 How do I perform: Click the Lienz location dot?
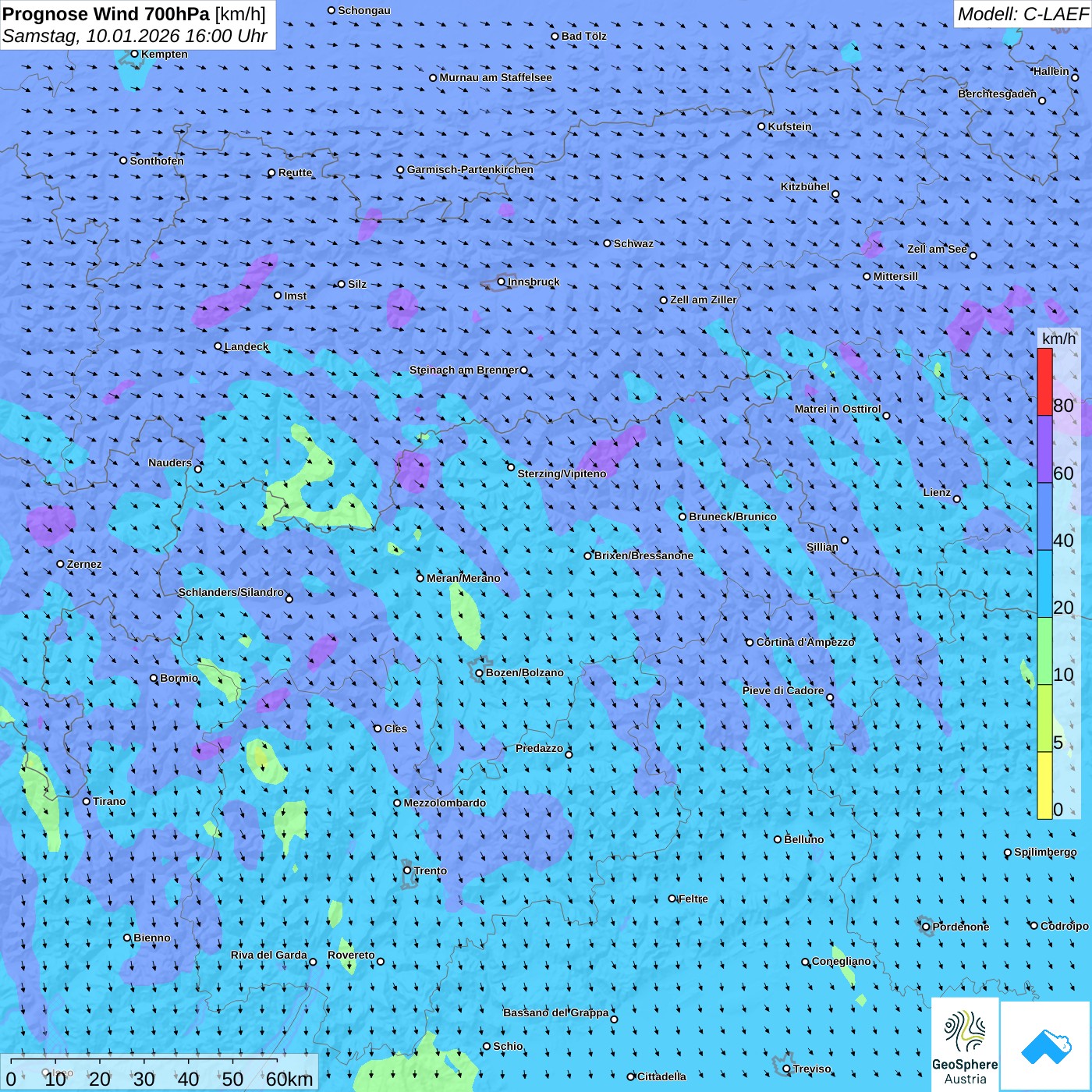click(x=957, y=499)
